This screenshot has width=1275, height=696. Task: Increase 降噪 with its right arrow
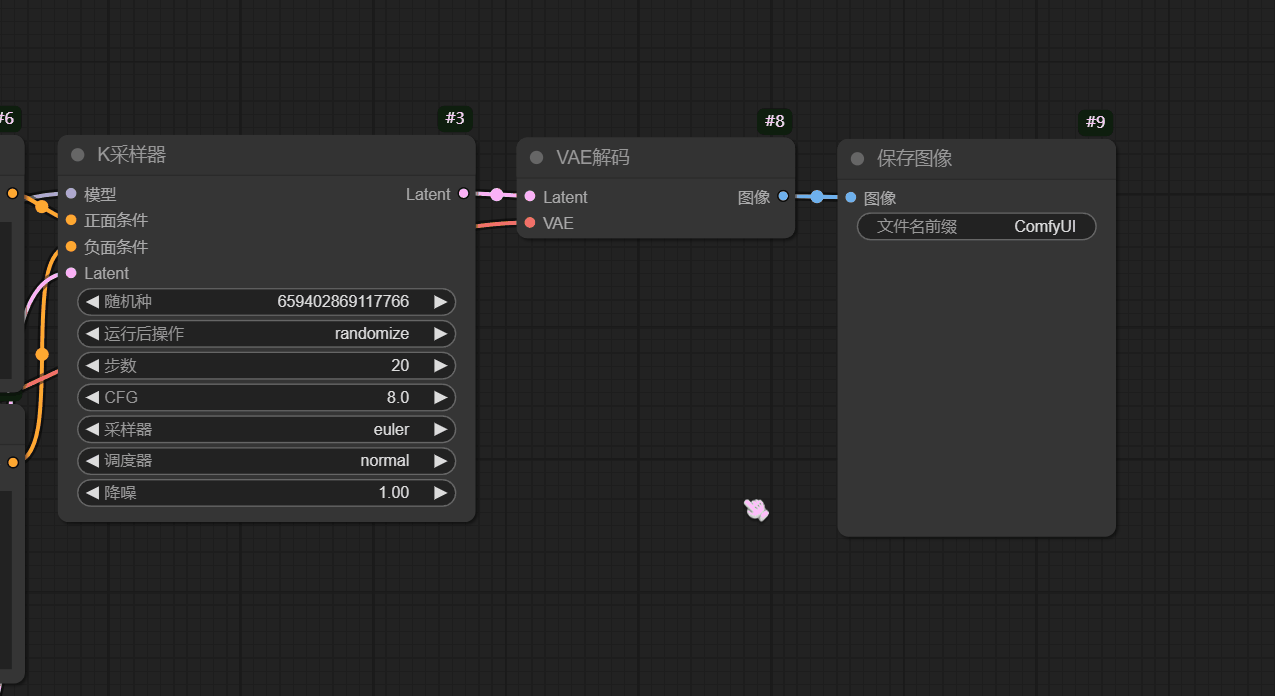coord(440,493)
